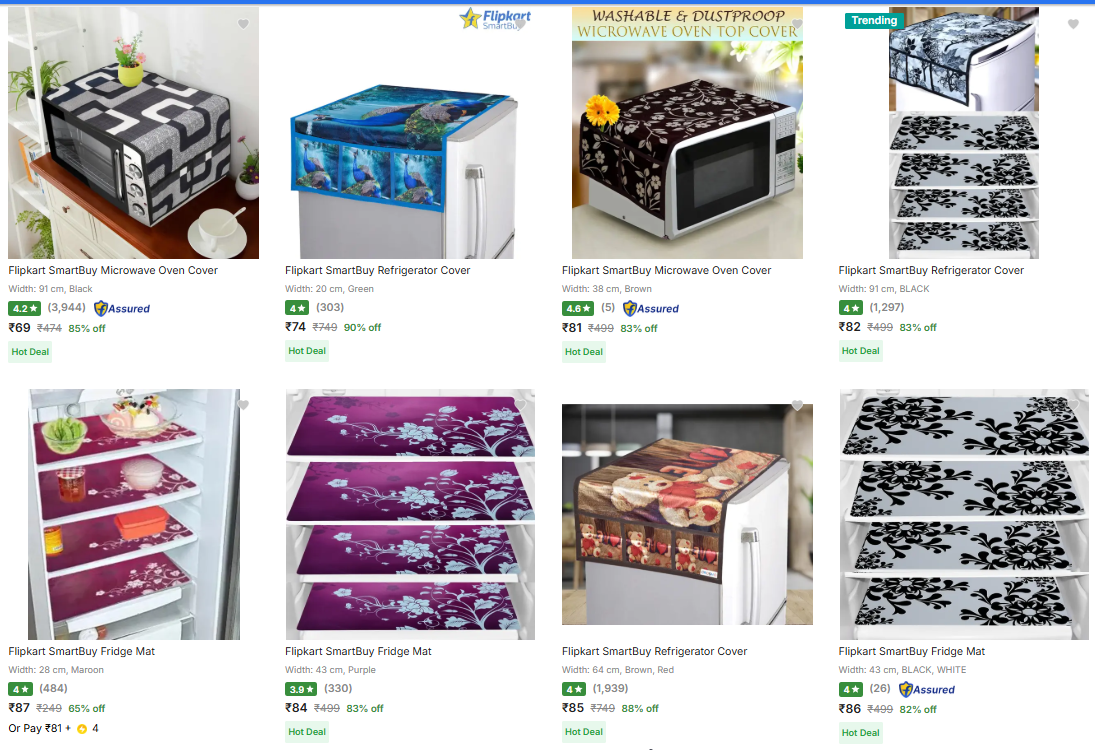
Task: Open peacock Refrigerator Cover product title
Action: [377, 270]
